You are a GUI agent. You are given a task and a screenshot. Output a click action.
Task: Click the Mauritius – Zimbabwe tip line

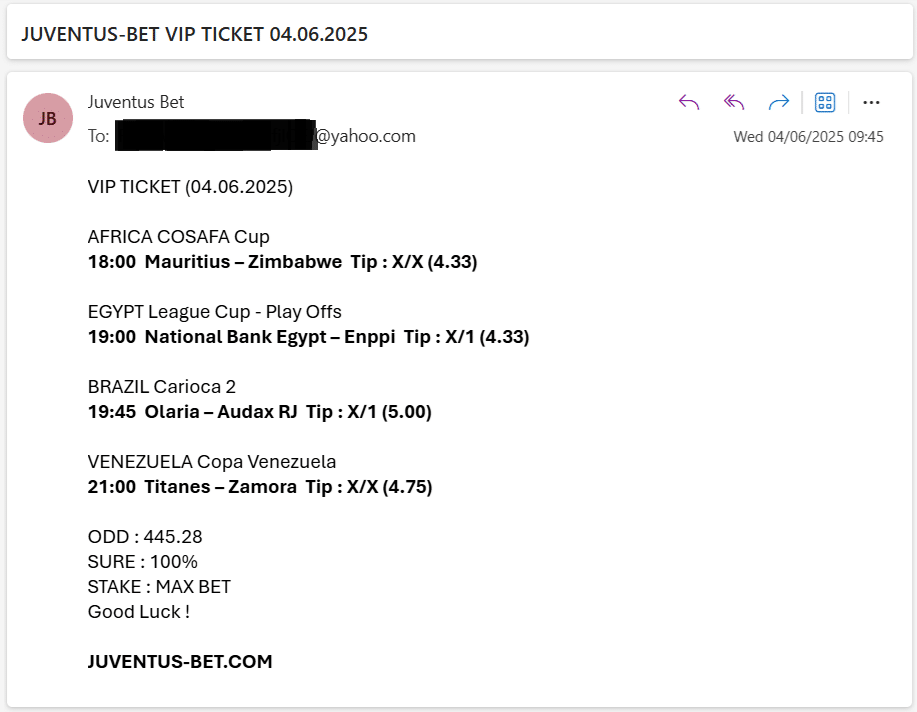(282, 262)
